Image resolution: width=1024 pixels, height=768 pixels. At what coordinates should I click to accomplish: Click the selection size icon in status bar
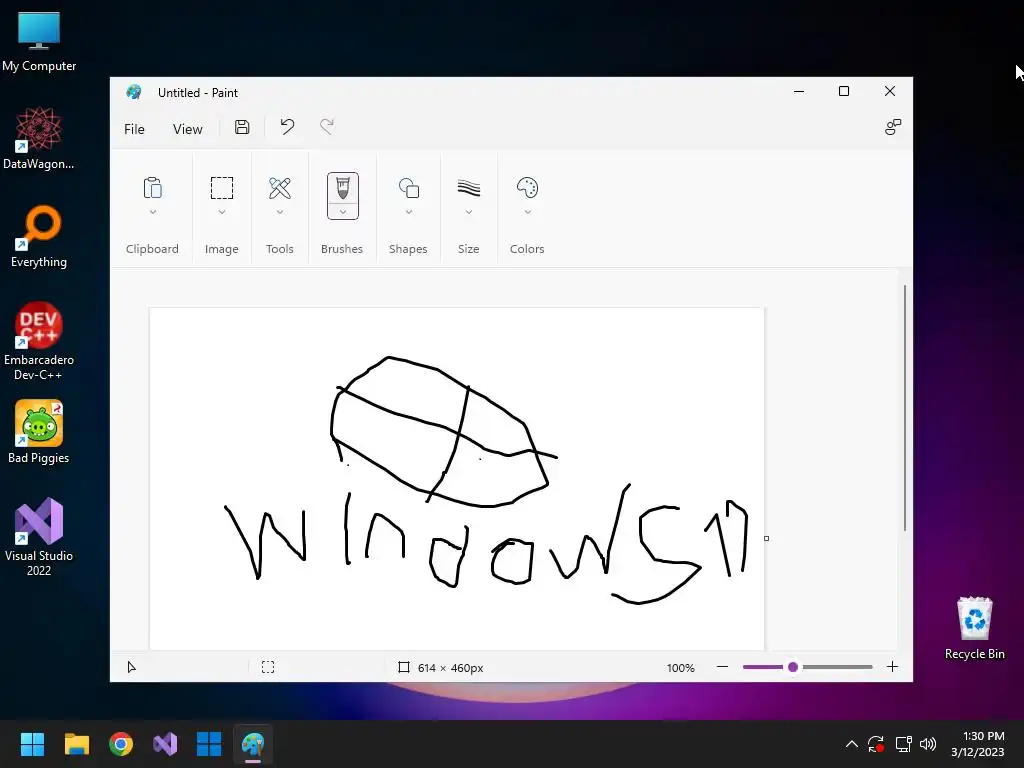tap(268, 667)
